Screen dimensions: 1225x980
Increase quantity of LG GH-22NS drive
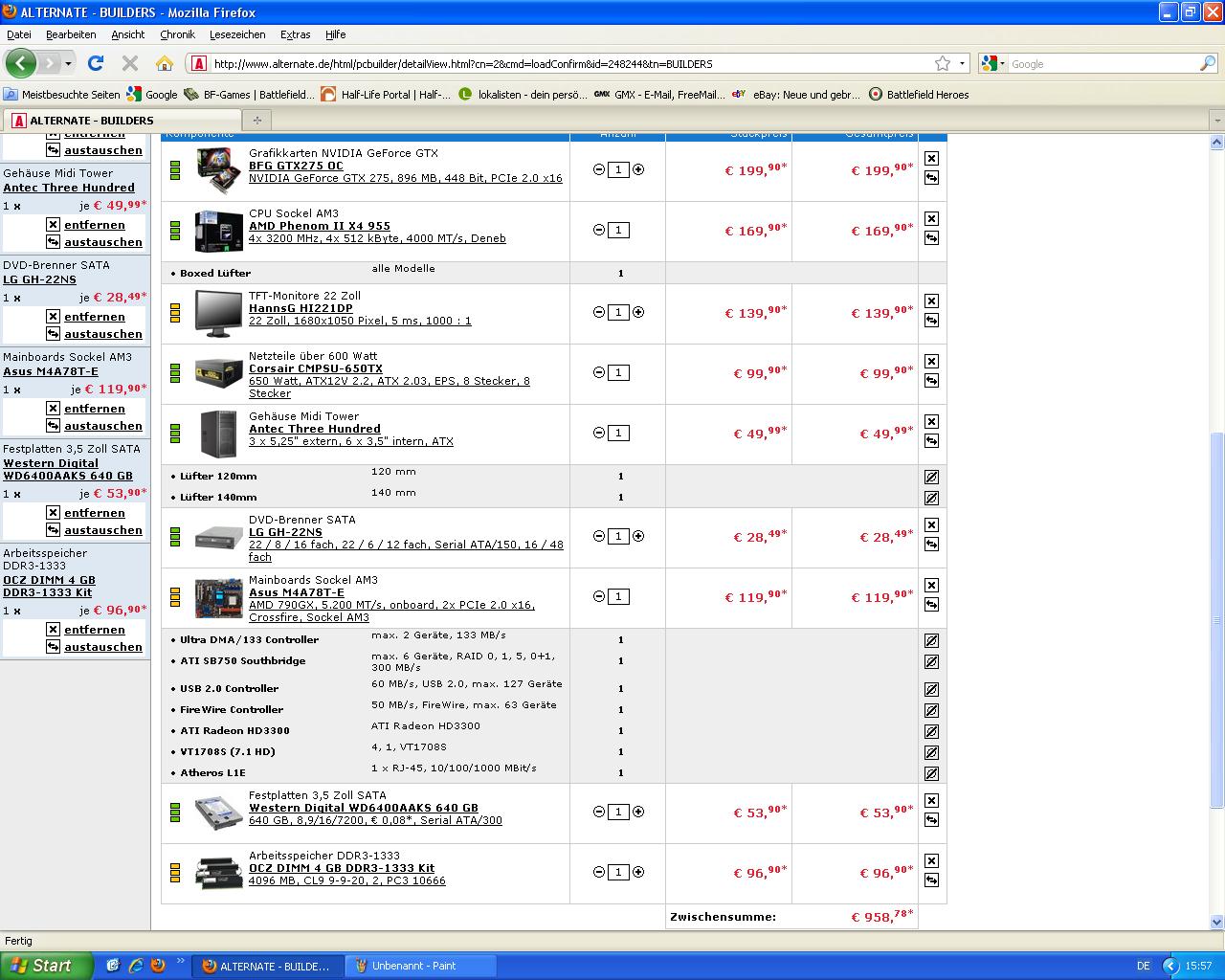pyautogui.click(x=638, y=536)
